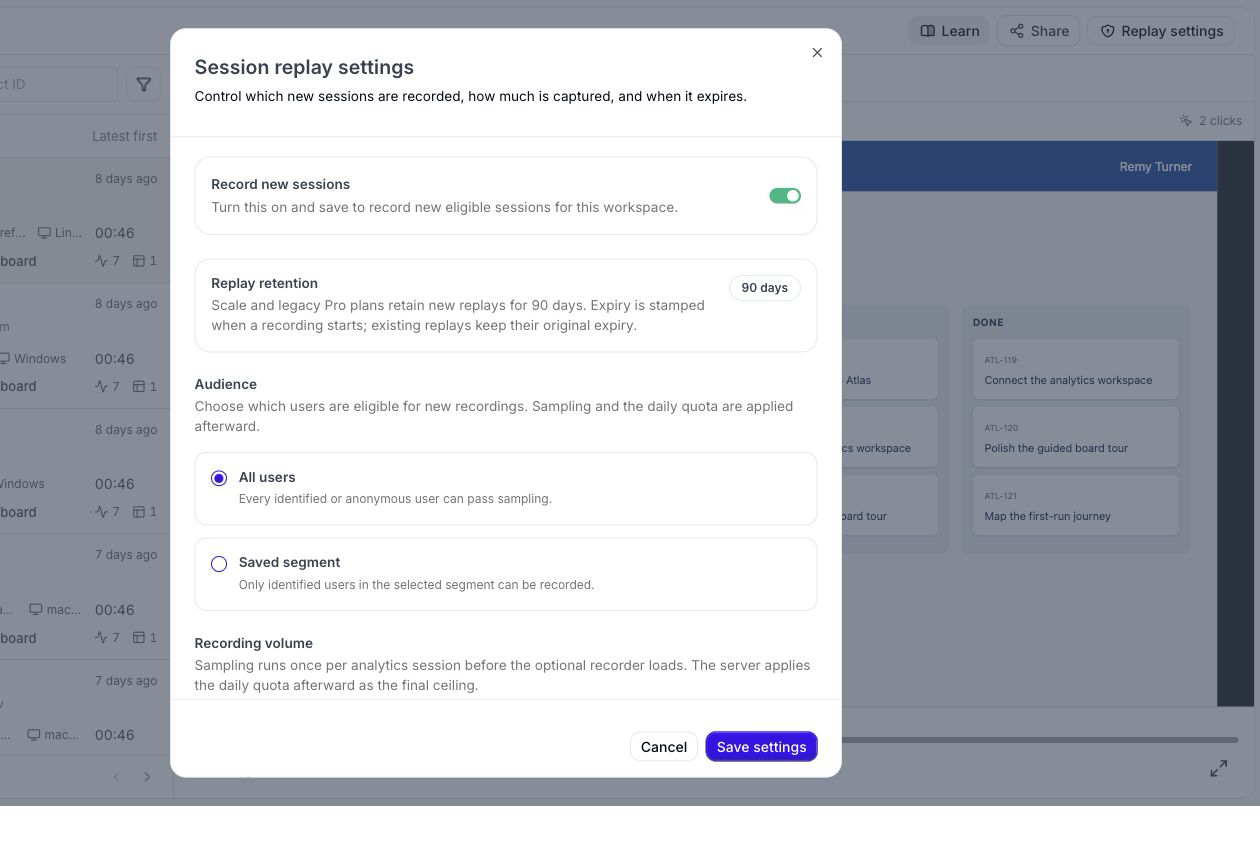Open card Map the first-run journey
The width and height of the screenshot is (1260, 862).
tap(1075, 506)
